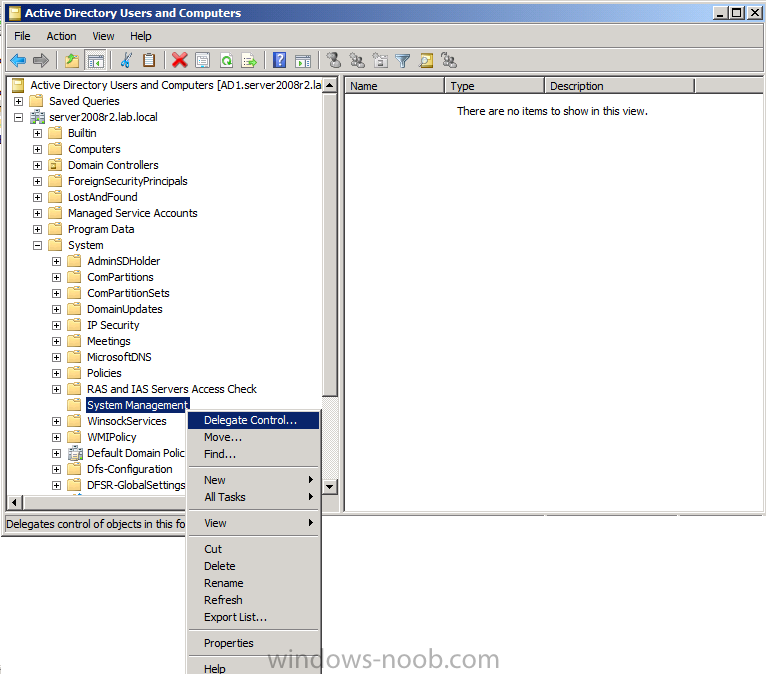Choose Move... from context menu
Screen dimensions: 766x674
pos(254,437)
